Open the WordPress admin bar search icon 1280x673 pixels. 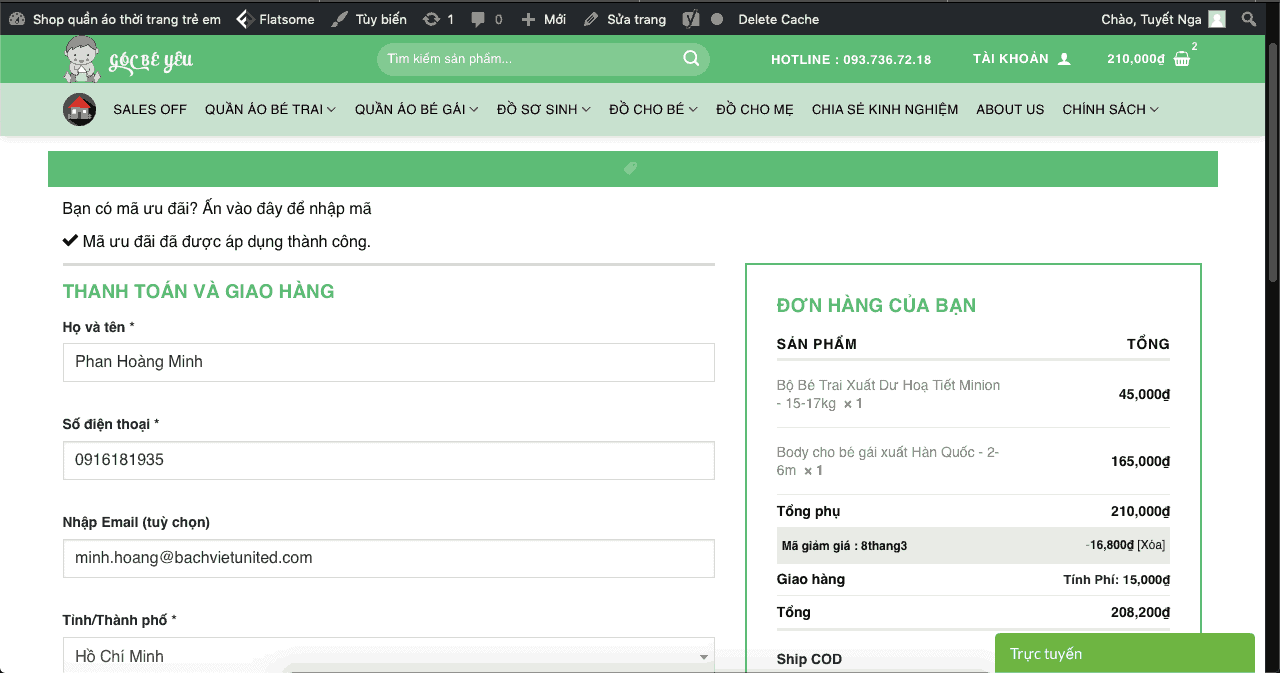click(x=1248, y=19)
